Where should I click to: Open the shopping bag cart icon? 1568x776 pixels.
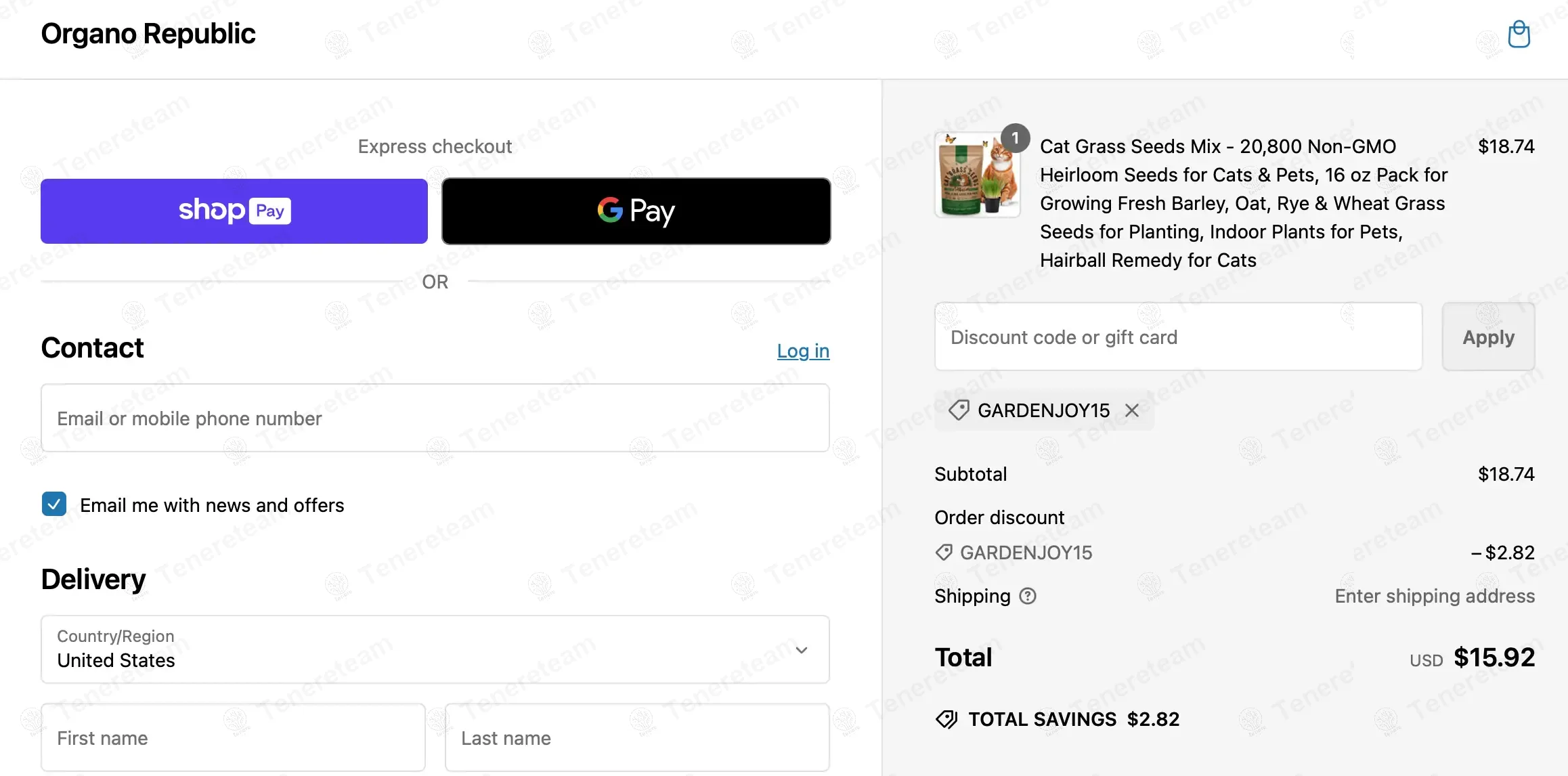pos(1519,34)
